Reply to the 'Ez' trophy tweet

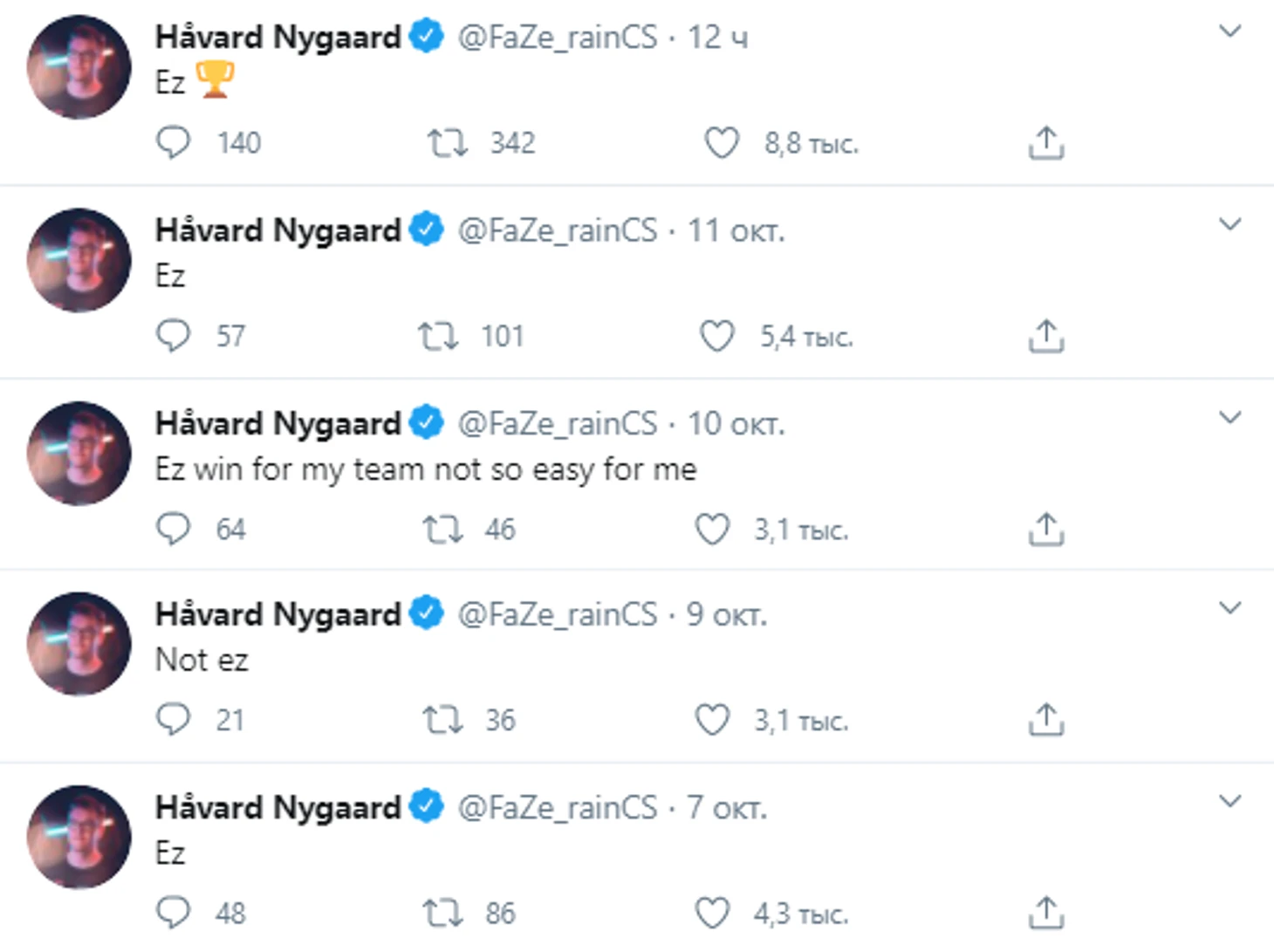click(173, 142)
